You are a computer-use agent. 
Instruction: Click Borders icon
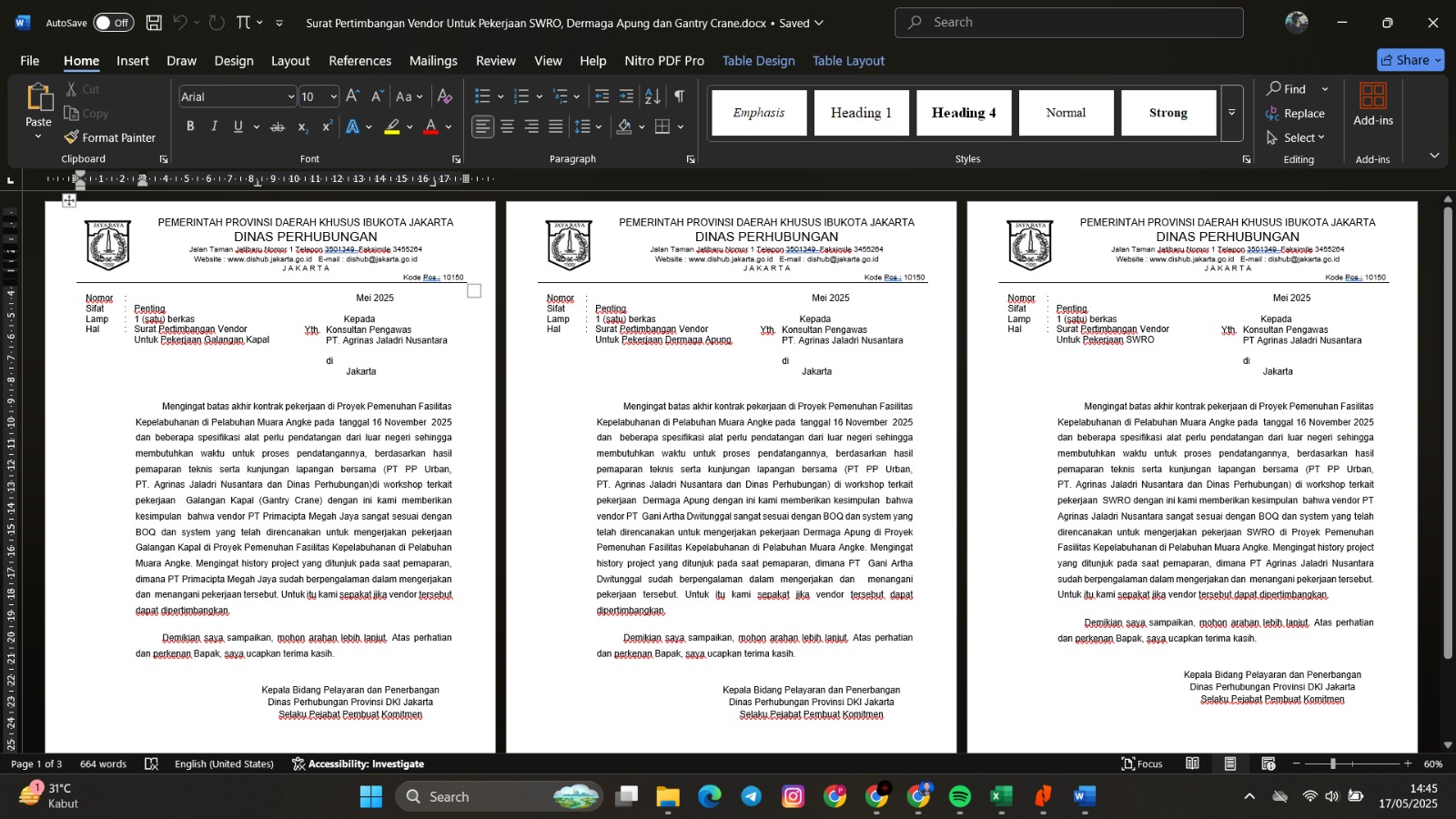662,126
